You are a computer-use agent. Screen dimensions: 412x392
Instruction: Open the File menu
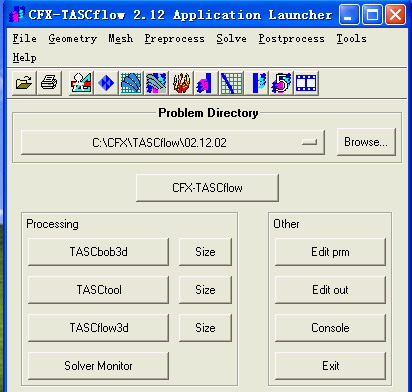25,39
